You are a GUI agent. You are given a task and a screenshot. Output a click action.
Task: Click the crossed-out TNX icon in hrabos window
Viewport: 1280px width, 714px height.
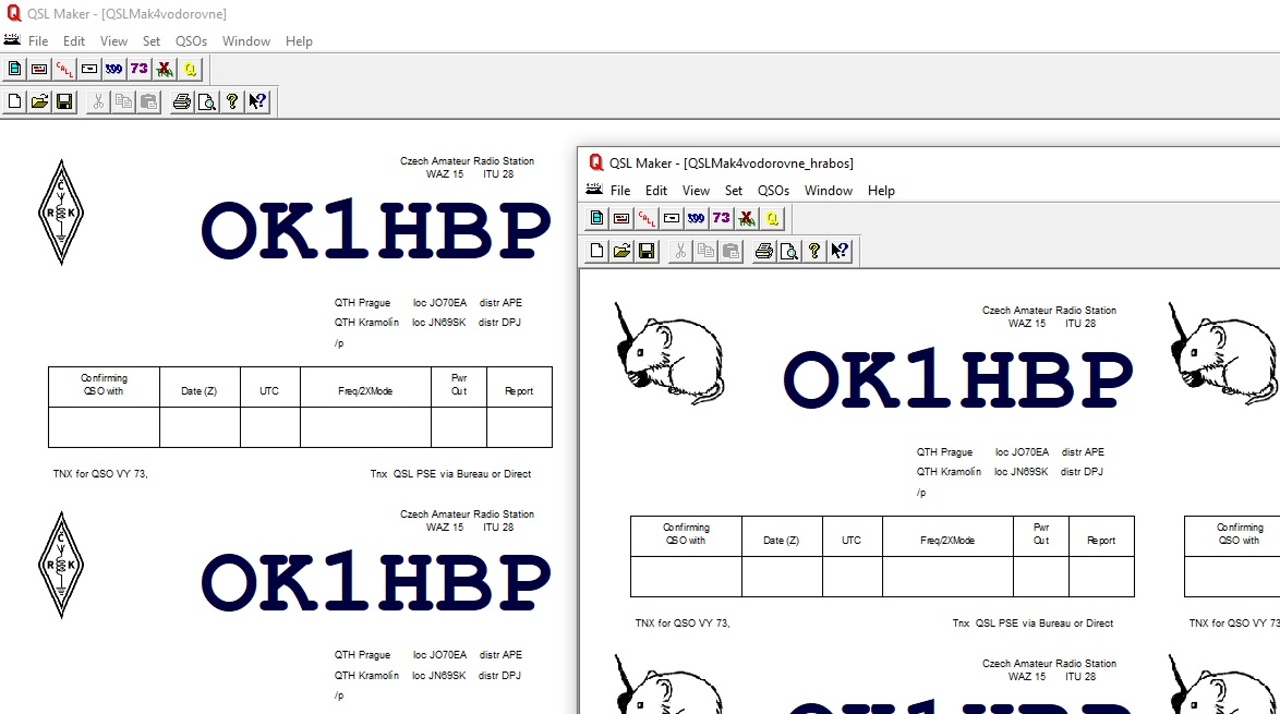click(747, 218)
